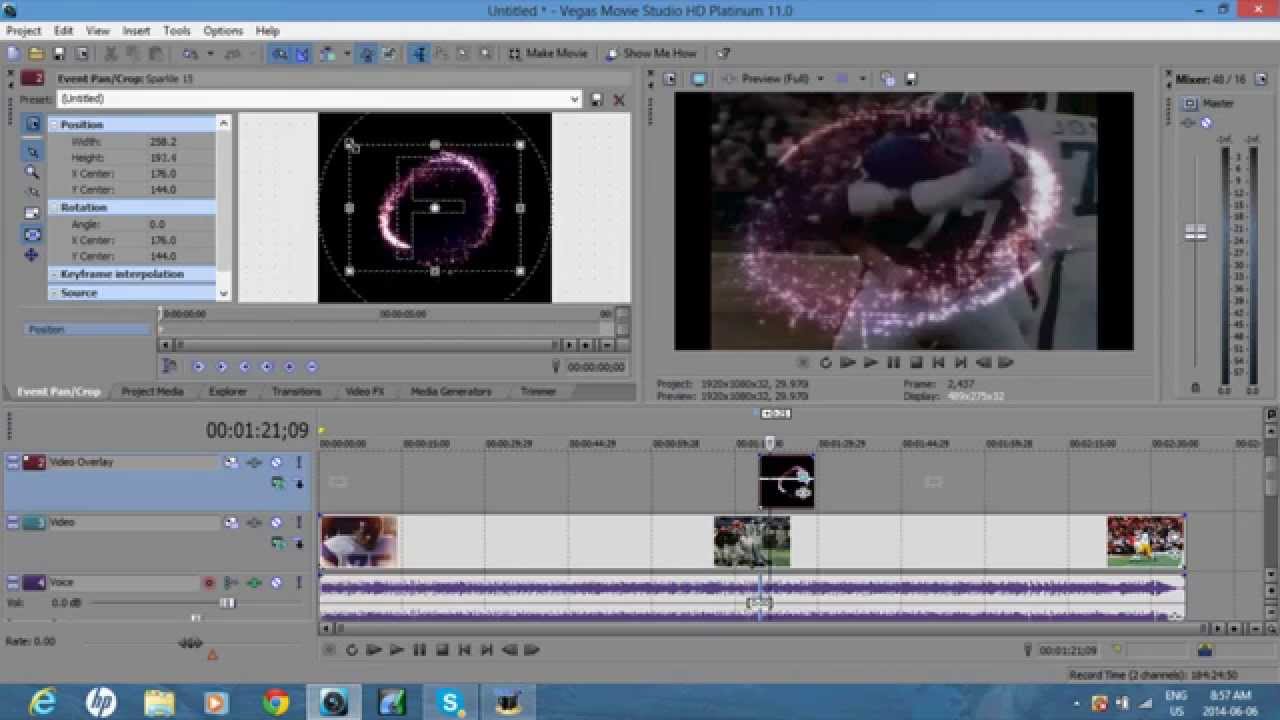This screenshot has width=1280, height=720.
Task: Click Show Properties icon in Pan/Crop sidebar
Action: point(32,124)
